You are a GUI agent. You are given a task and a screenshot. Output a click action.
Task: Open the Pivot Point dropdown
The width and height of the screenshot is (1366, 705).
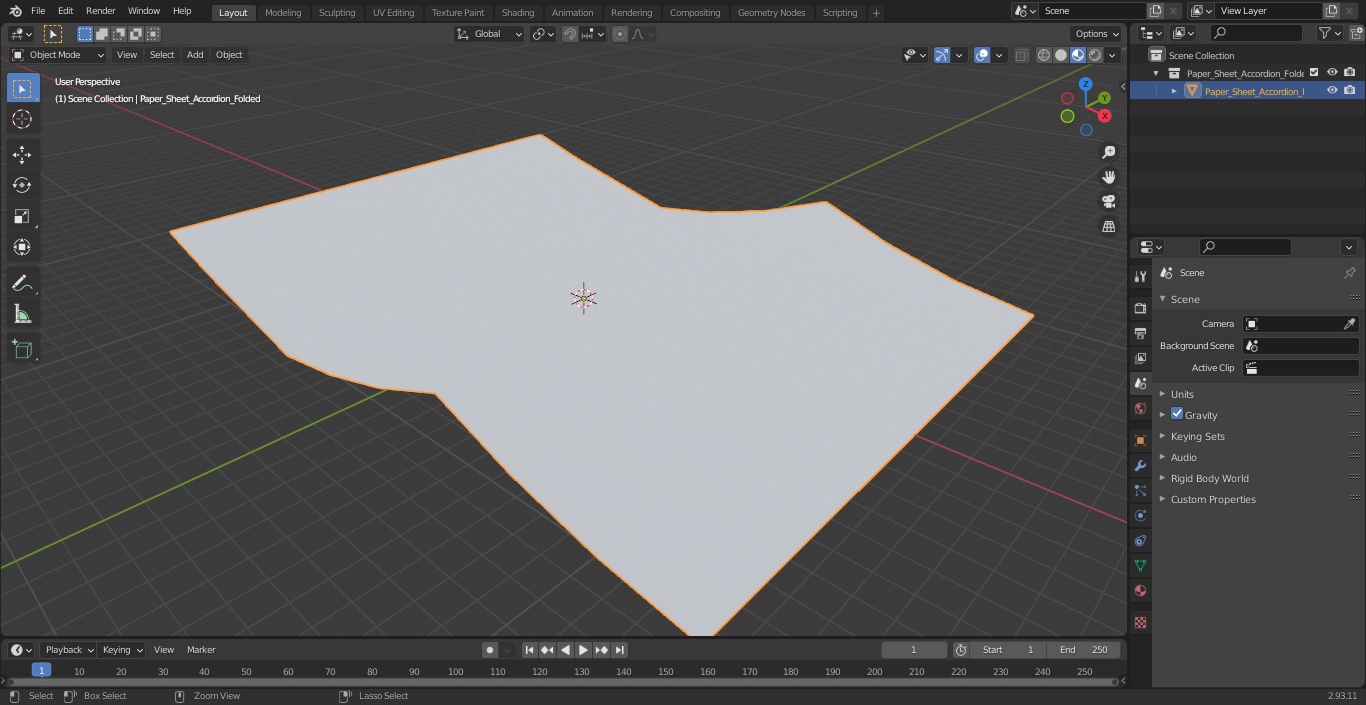[x=543, y=34]
